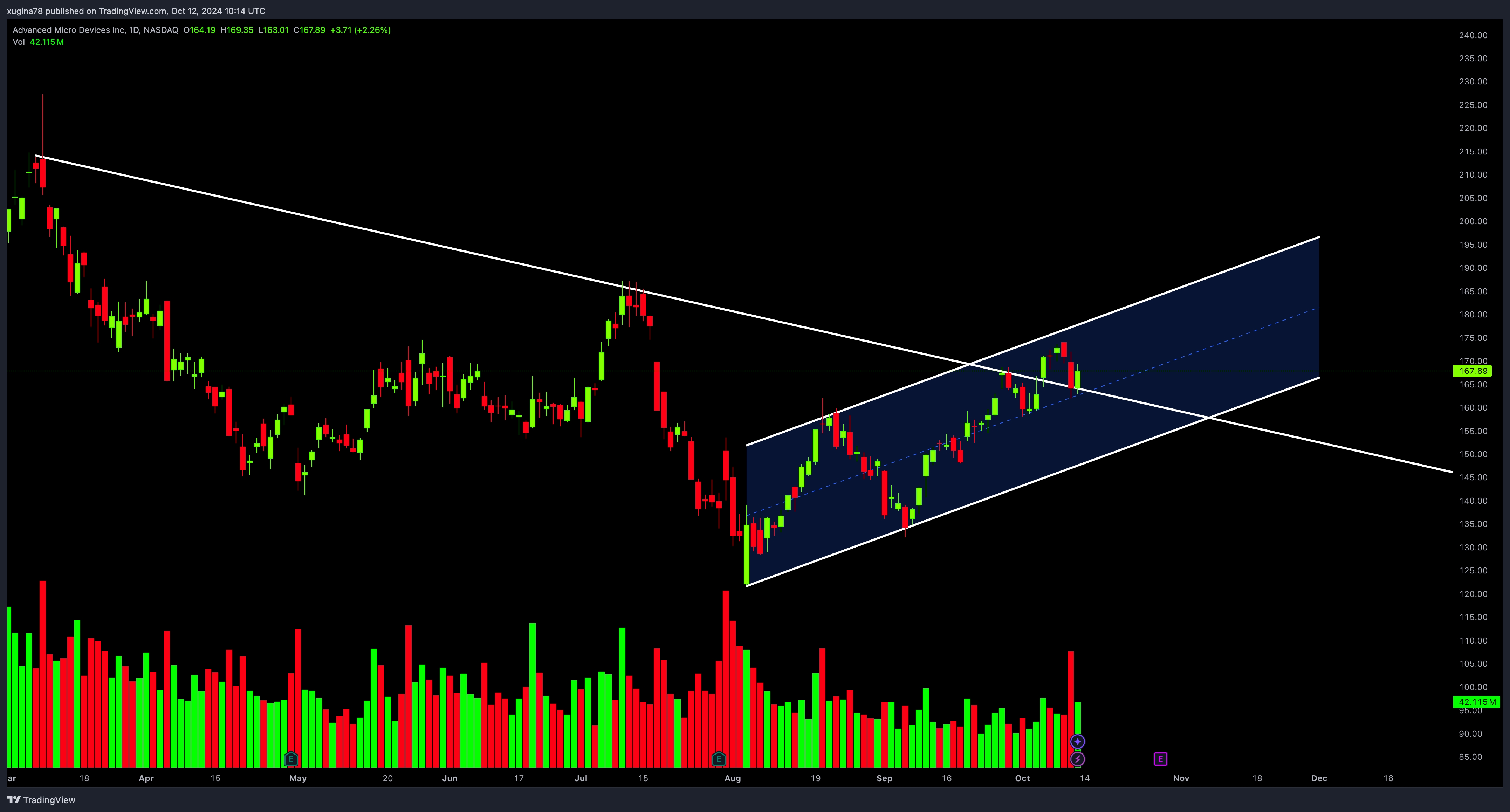Click the 125.00 price axis label
The image size is (1510, 812).
point(1473,570)
